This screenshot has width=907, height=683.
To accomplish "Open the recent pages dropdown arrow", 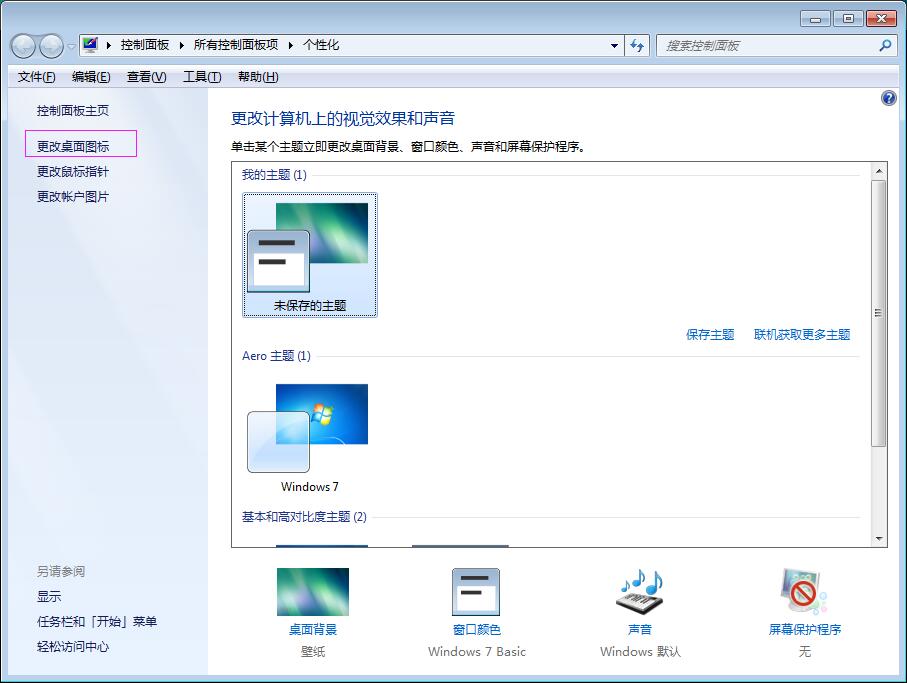I will [x=71, y=47].
